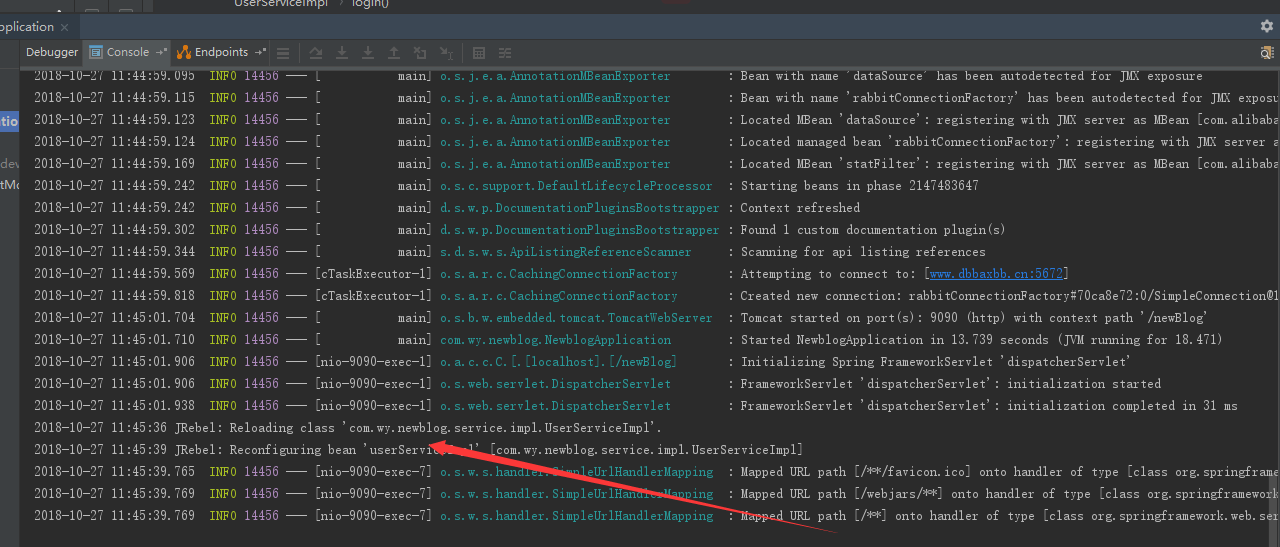Viewport: 1280px width, 547px height.
Task: Open the threads list hamburger icon
Action: point(283,52)
